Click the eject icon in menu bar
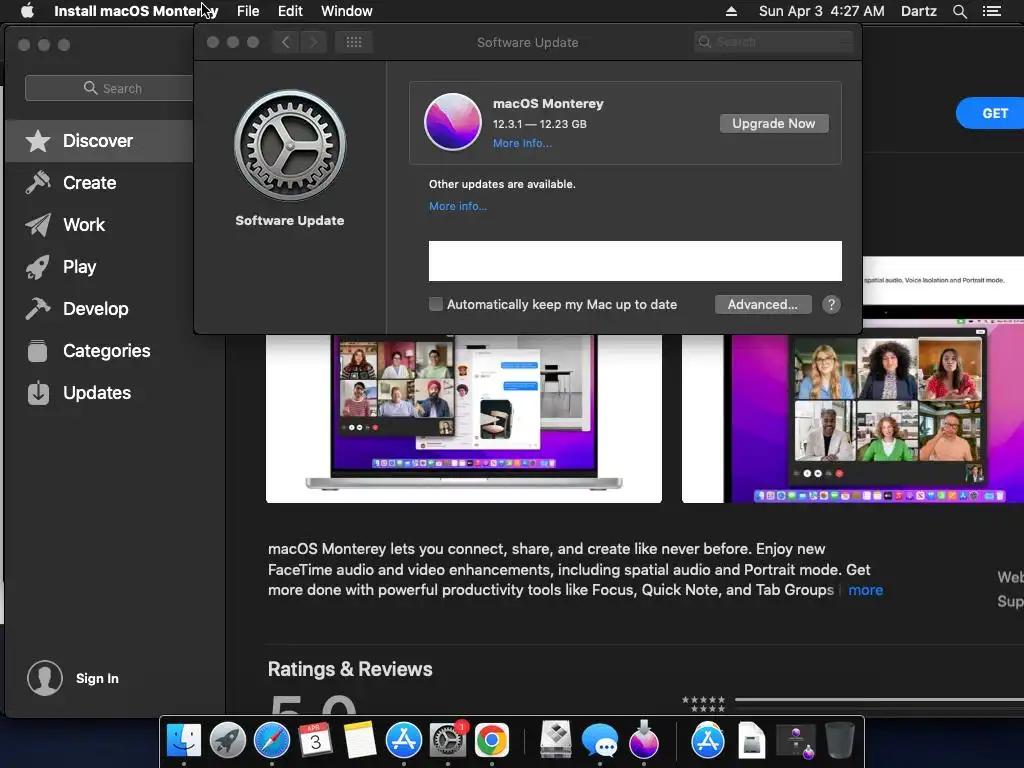Screen dimensions: 1024x768 731,11
